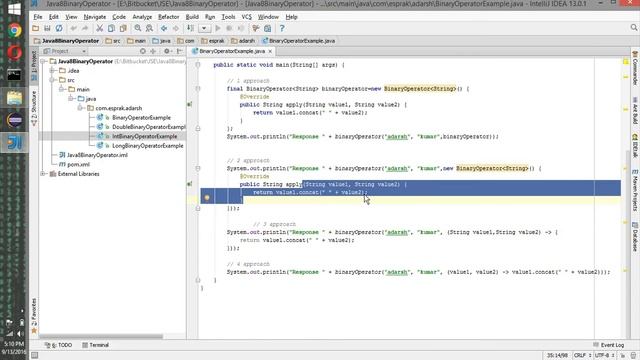Open Google Chrome from the taskbar
This screenshot has width=640, height=360.
[14, 31]
